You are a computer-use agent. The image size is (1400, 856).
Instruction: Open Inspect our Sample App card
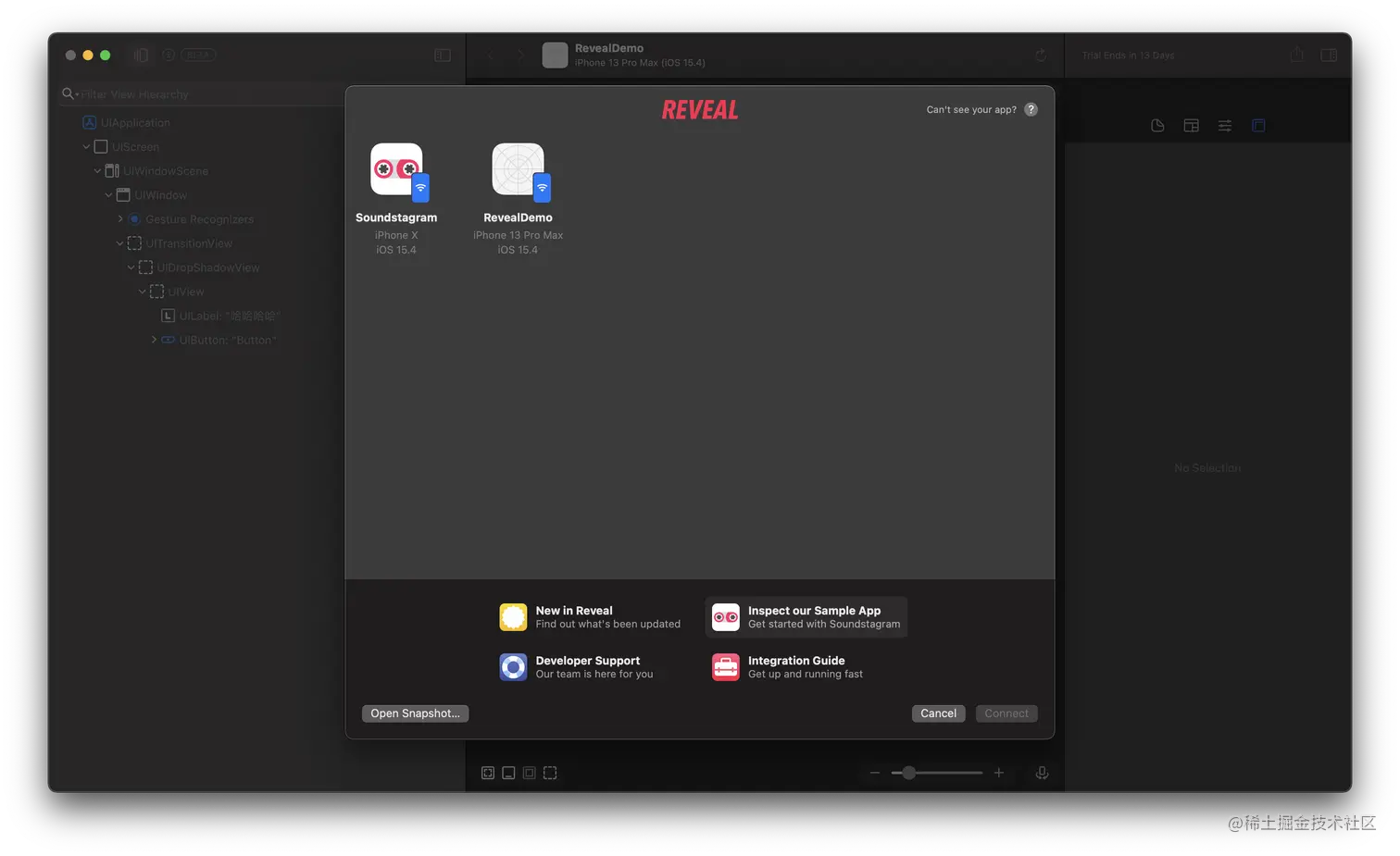pyautogui.click(x=806, y=617)
